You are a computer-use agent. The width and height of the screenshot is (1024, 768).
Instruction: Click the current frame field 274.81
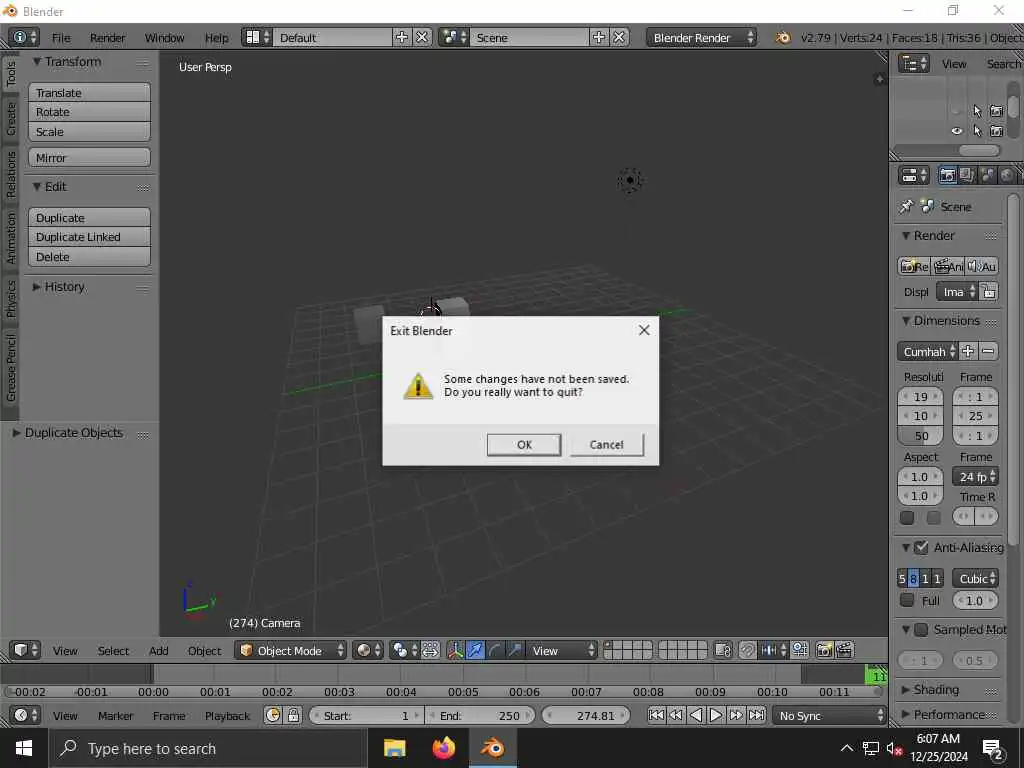[586, 715]
